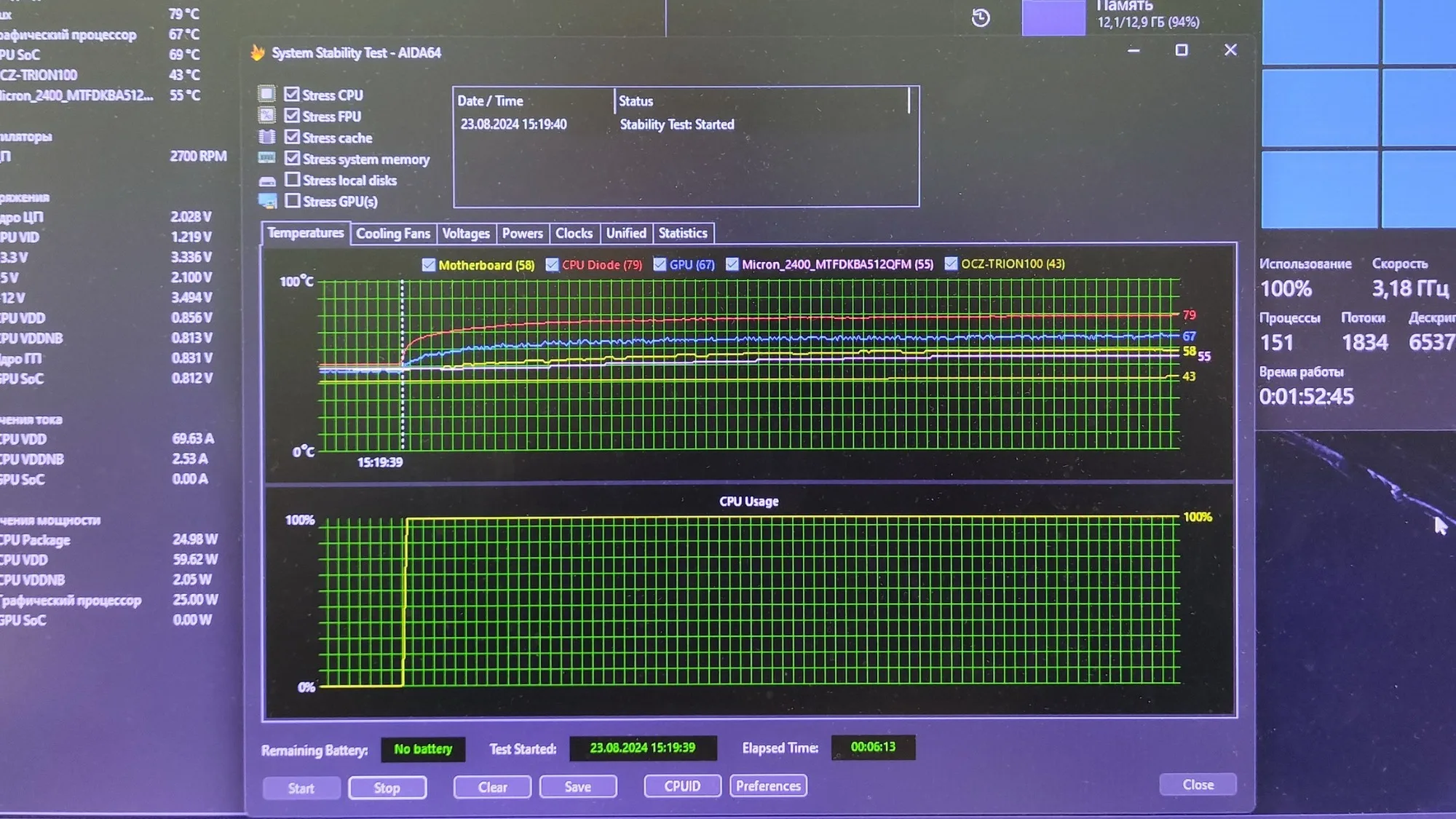The width and height of the screenshot is (1456, 819).
Task: Hide the CPU Diode graph line
Action: [x=552, y=264]
